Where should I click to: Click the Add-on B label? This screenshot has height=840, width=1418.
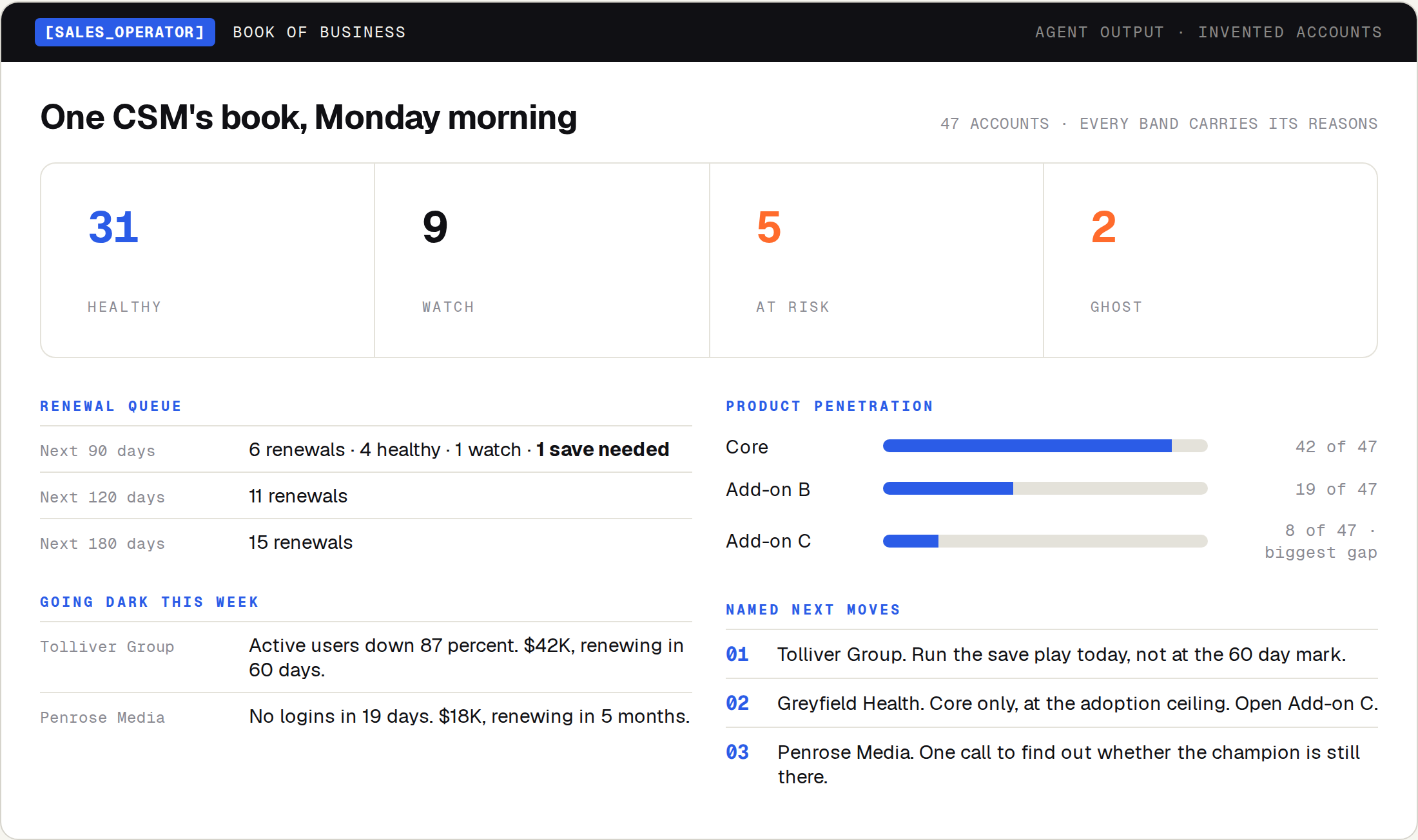click(x=768, y=490)
